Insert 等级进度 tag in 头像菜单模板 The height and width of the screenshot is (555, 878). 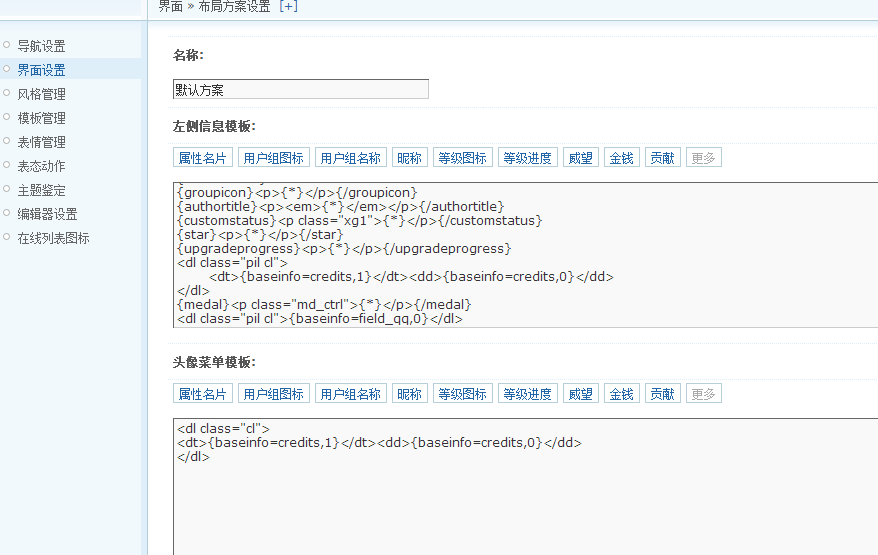click(x=527, y=394)
